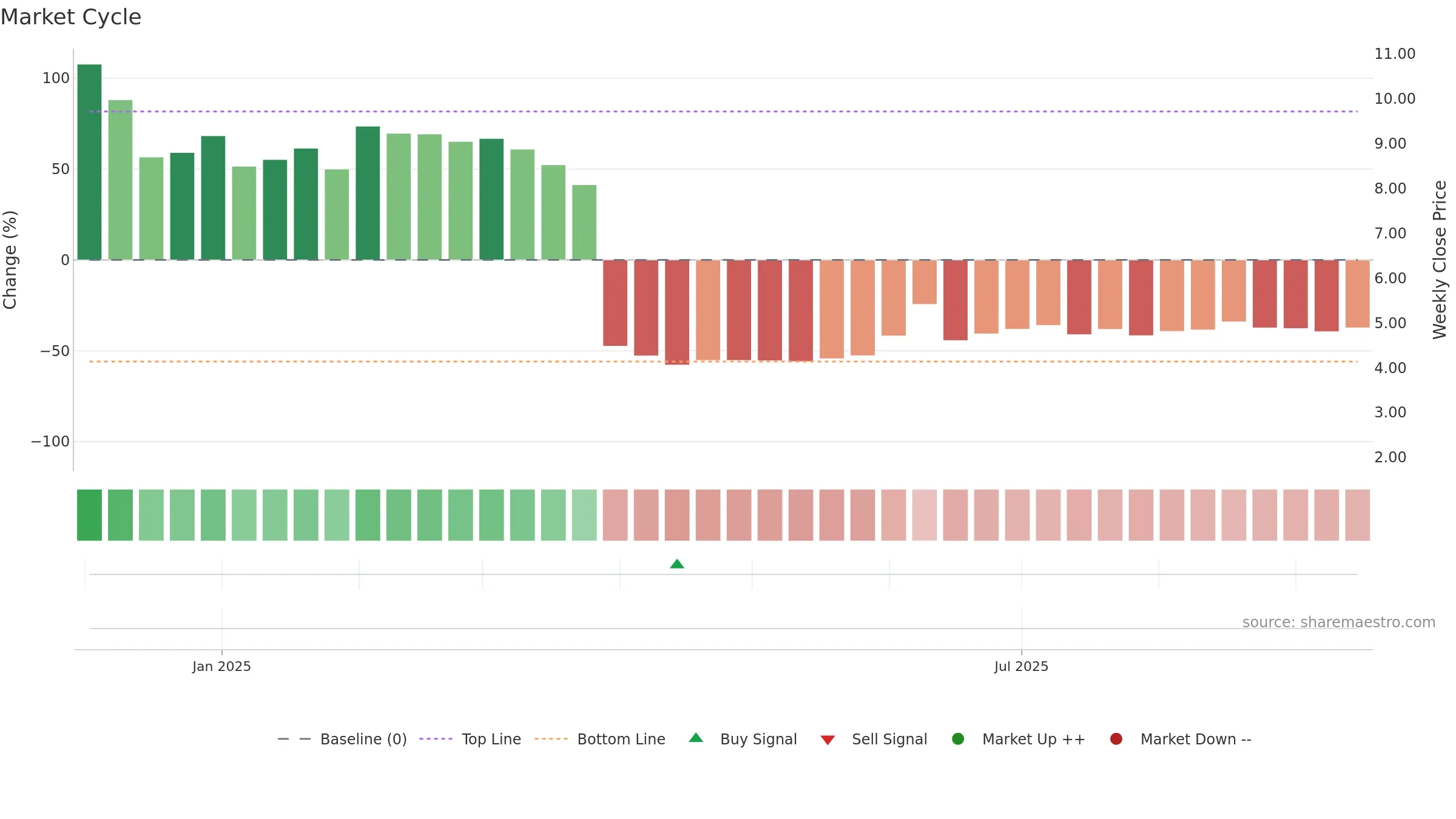Image resolution: width=1456 pixels, height=819 pixels.
Task: Click the green buy signal marker on timeline
Action: pos(677,564)
